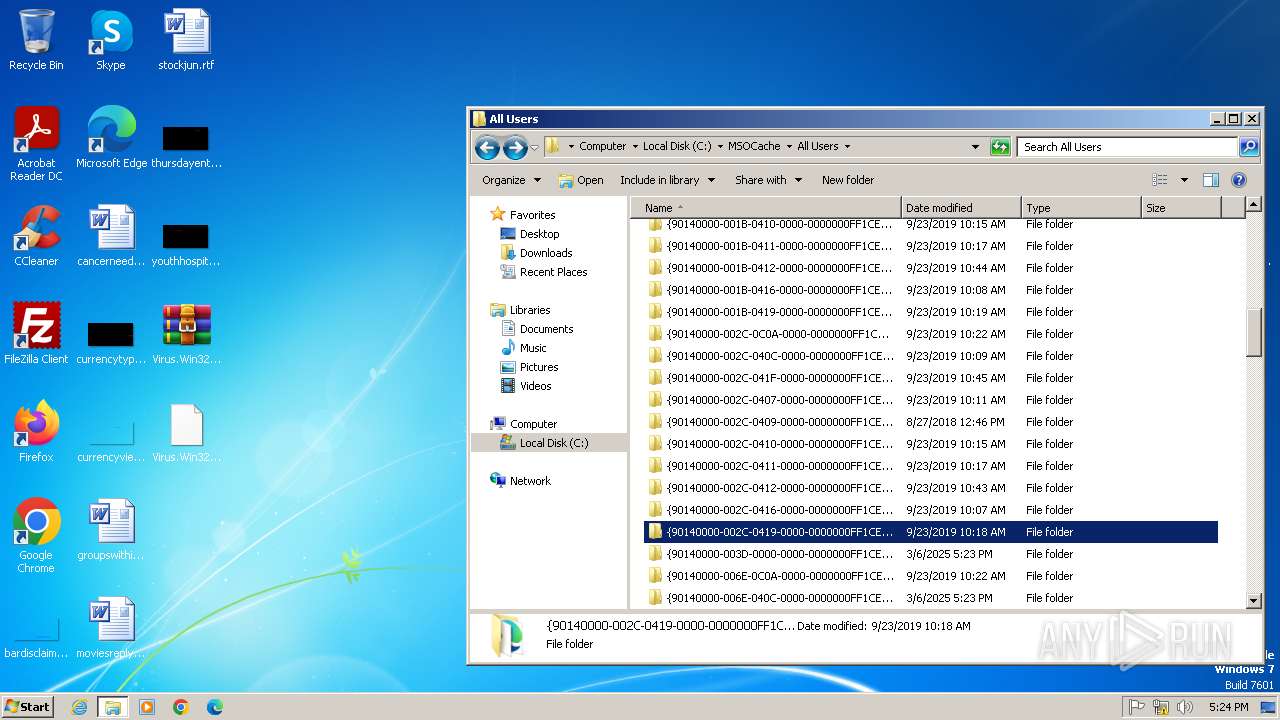
Task: Select Firefox desktop shortcut
Action: click(36, 433)
